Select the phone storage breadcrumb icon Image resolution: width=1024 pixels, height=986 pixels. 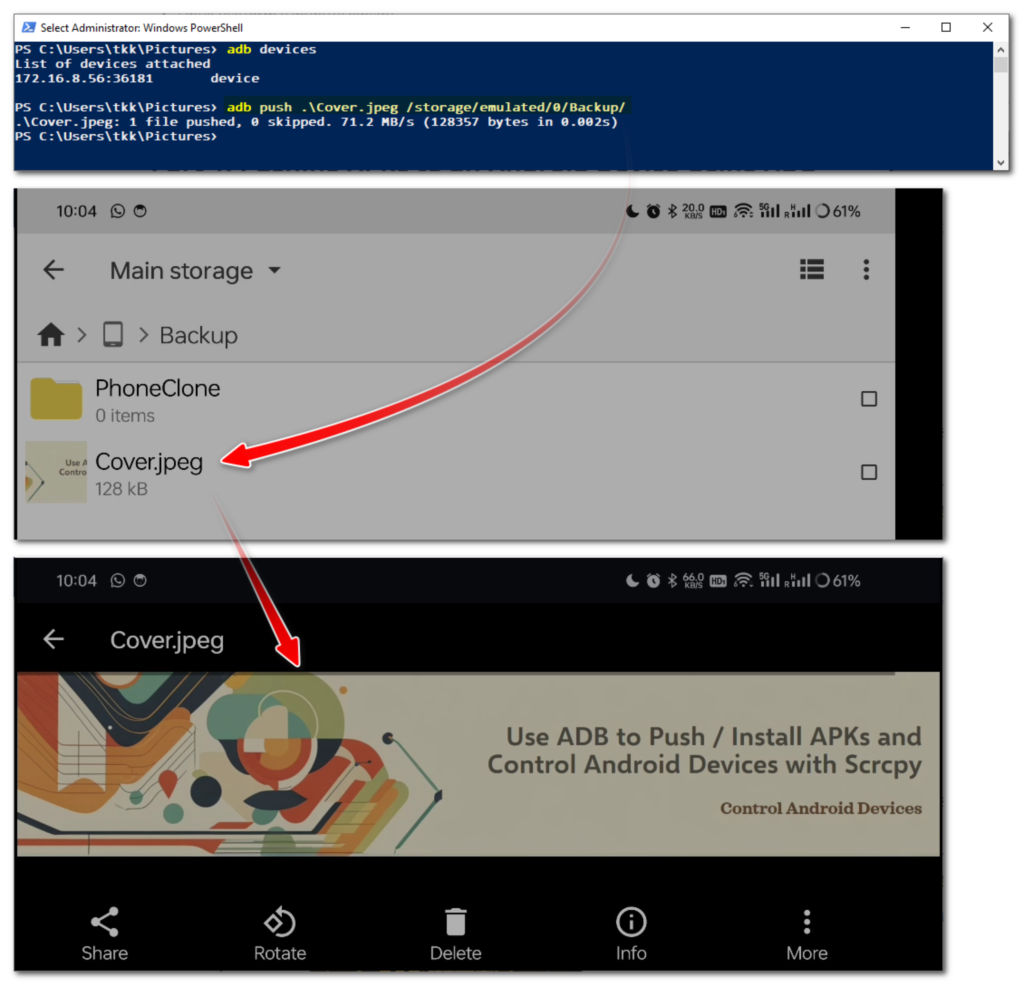pyautogui.click(x=113, y=335)
